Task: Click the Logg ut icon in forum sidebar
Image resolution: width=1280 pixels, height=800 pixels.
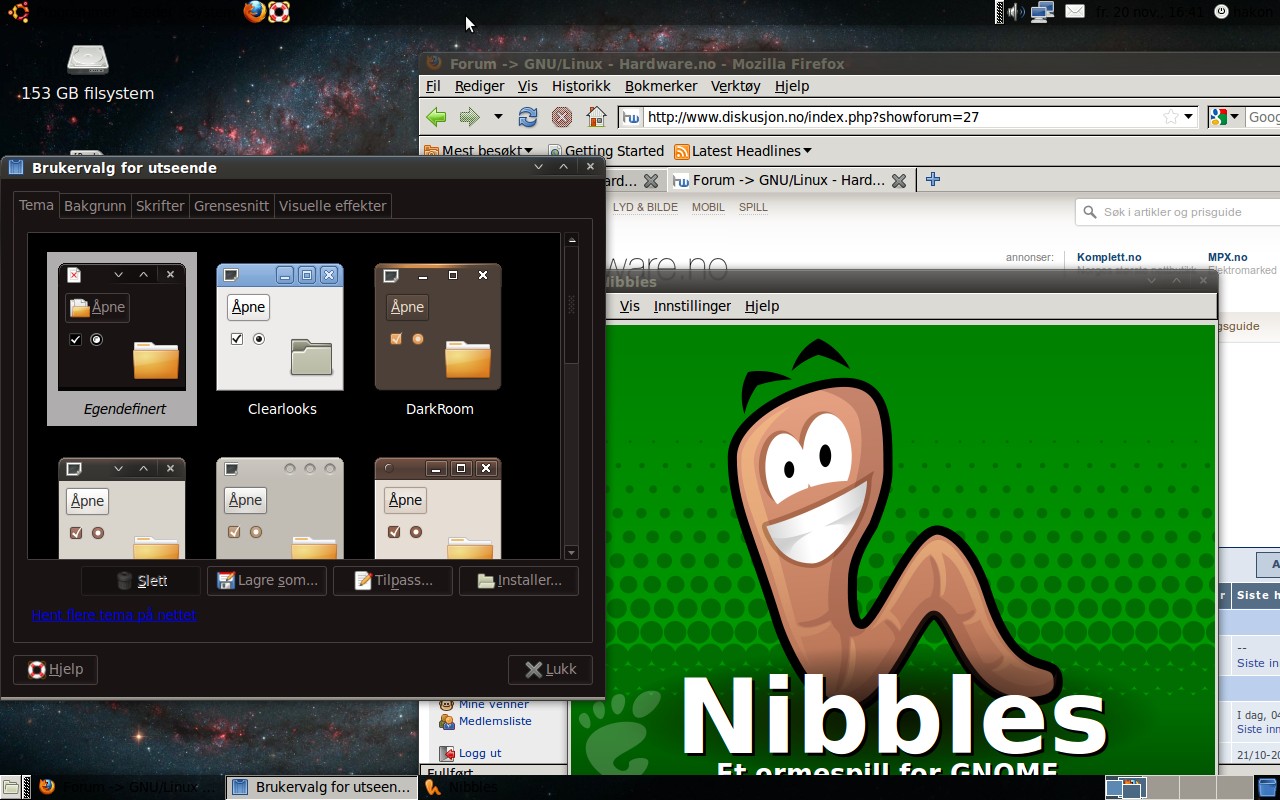Action: coord(448,753)
